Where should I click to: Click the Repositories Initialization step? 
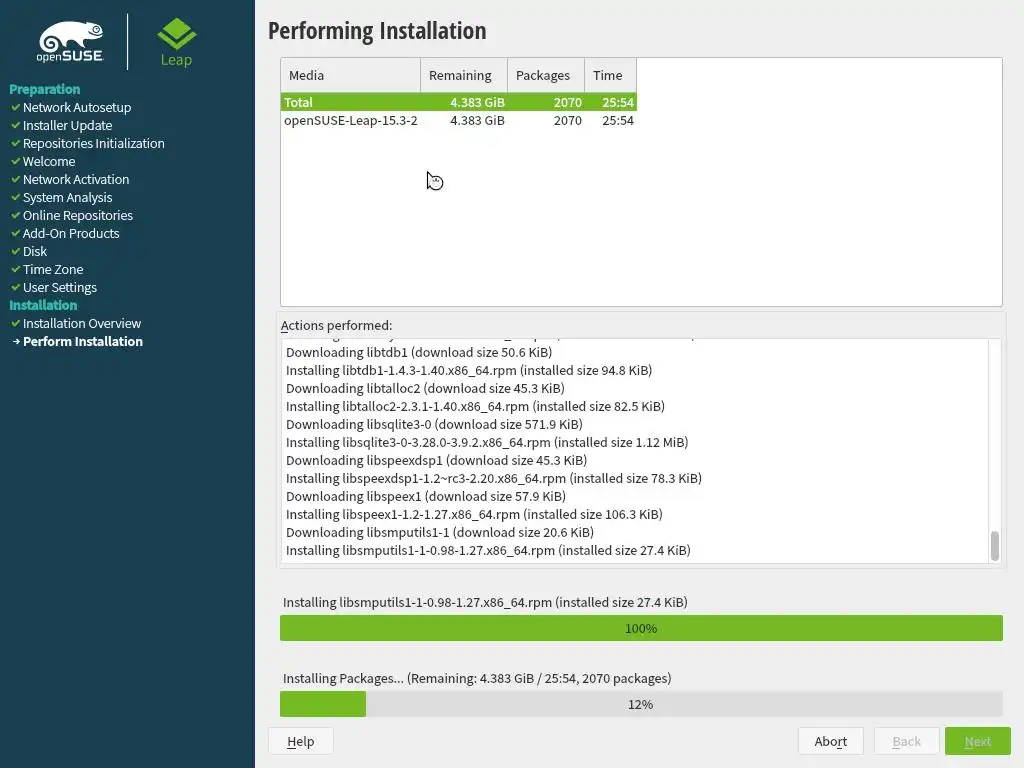(x=93, y=143)
